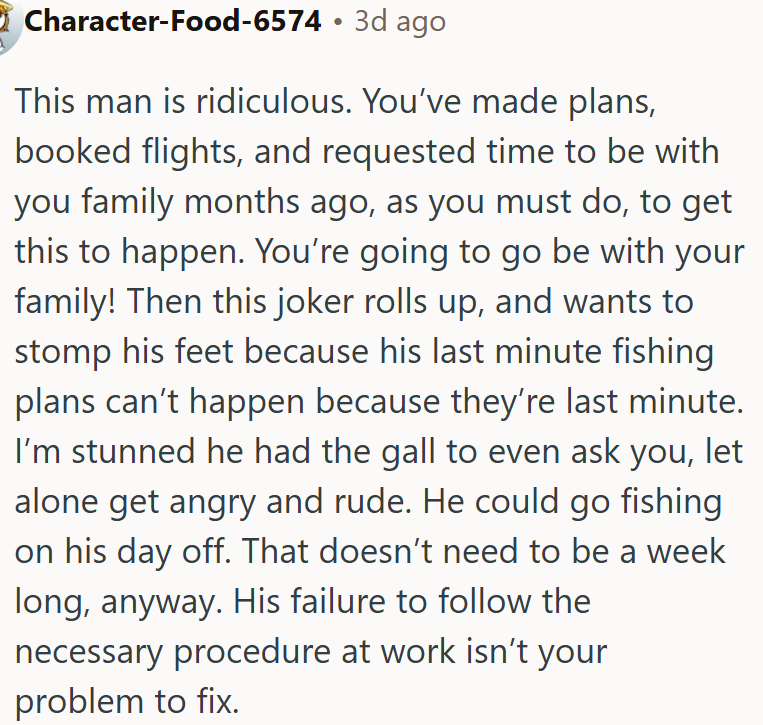
Task: Open the Character-Food-6574 user profile
Action: point(173,21)
